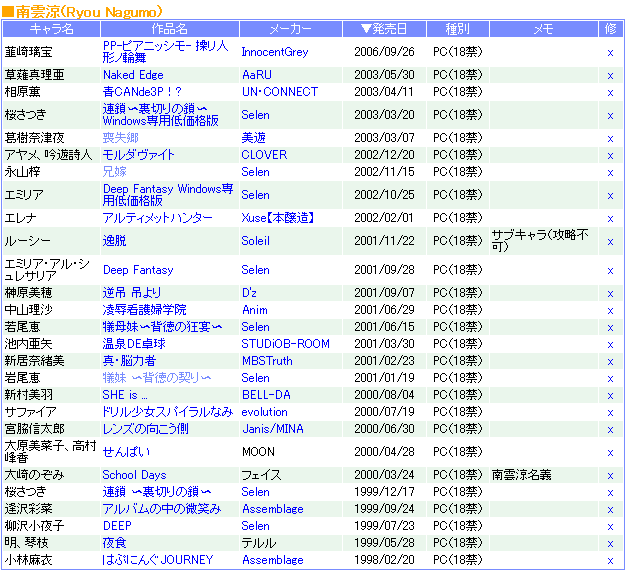The image size is (629, 577).
Task: Open the せんぱい title link
Action: (126, 452)
